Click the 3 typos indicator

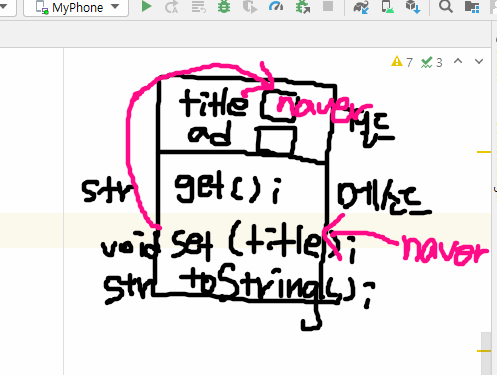click(432, 62)
